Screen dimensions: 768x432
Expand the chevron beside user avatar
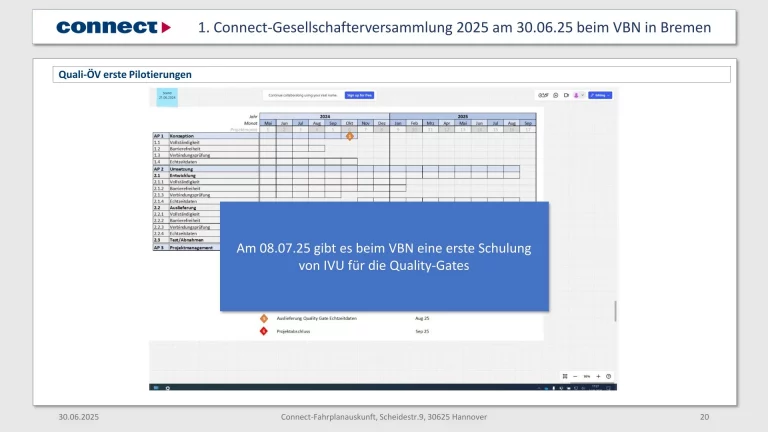click(582, 95)
